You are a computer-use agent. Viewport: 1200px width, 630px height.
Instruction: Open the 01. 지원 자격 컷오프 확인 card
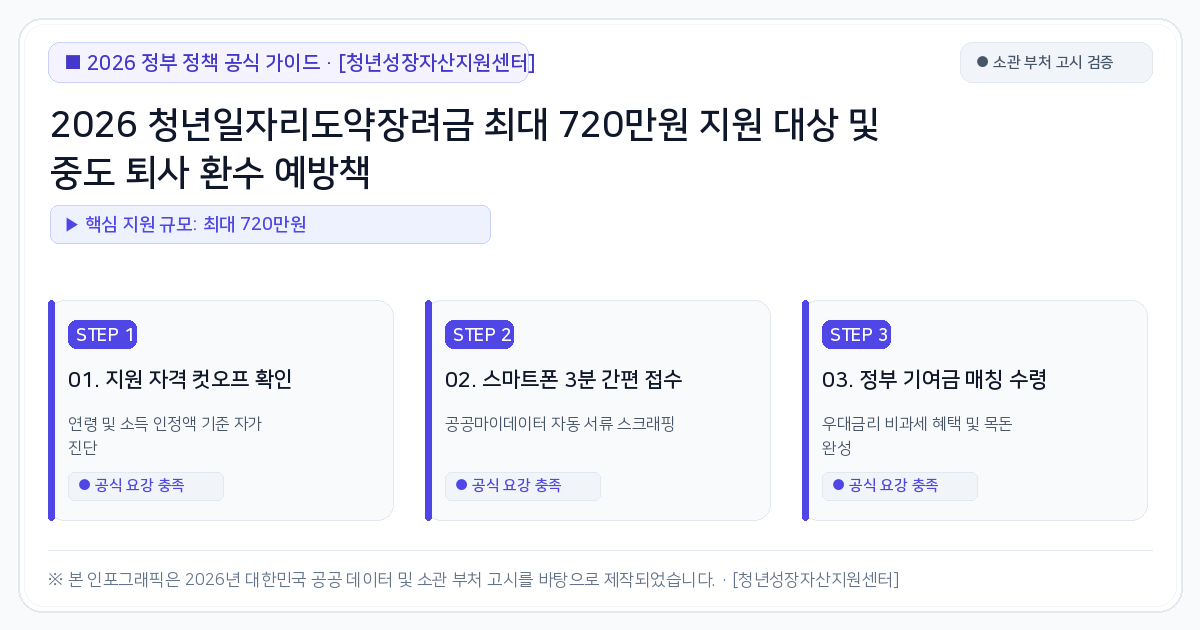(221, 410)
